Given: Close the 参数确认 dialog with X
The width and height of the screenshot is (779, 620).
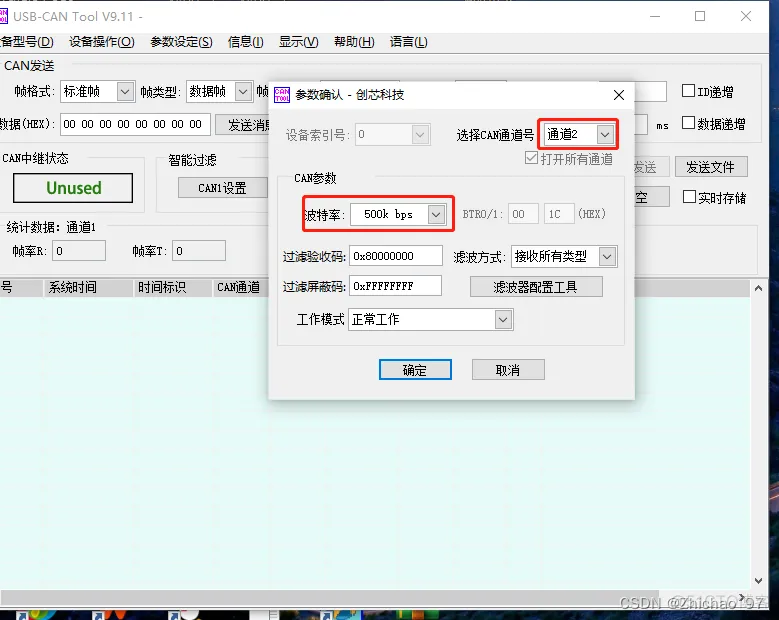Looking at the screenshot, I should (619, 95).
